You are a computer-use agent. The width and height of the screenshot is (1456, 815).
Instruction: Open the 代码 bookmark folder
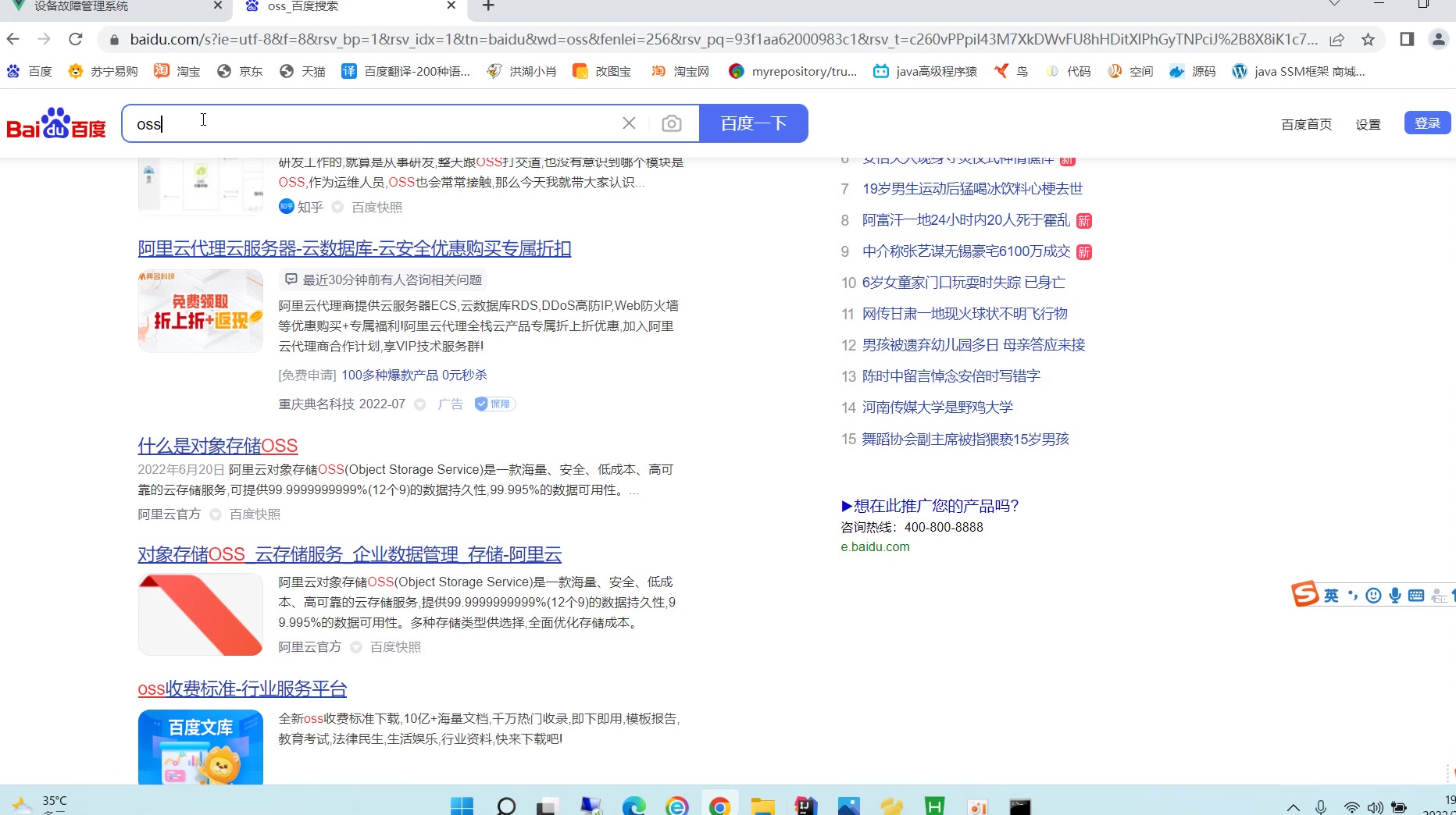click(1068, 71)
